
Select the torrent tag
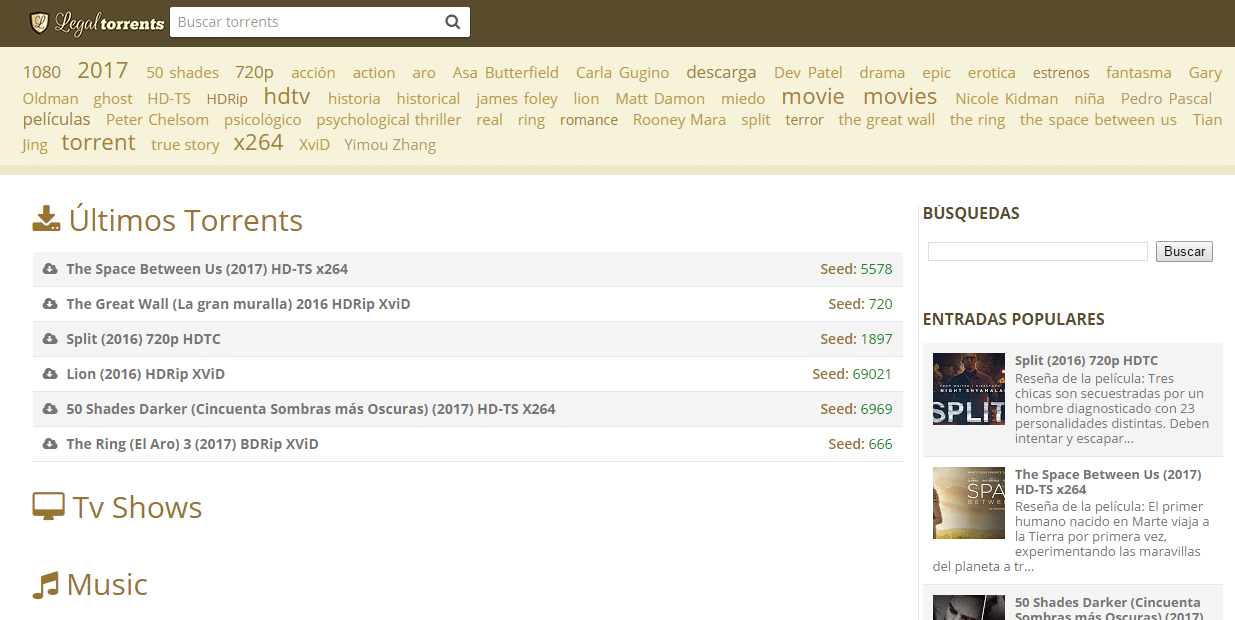click(98, 142)
